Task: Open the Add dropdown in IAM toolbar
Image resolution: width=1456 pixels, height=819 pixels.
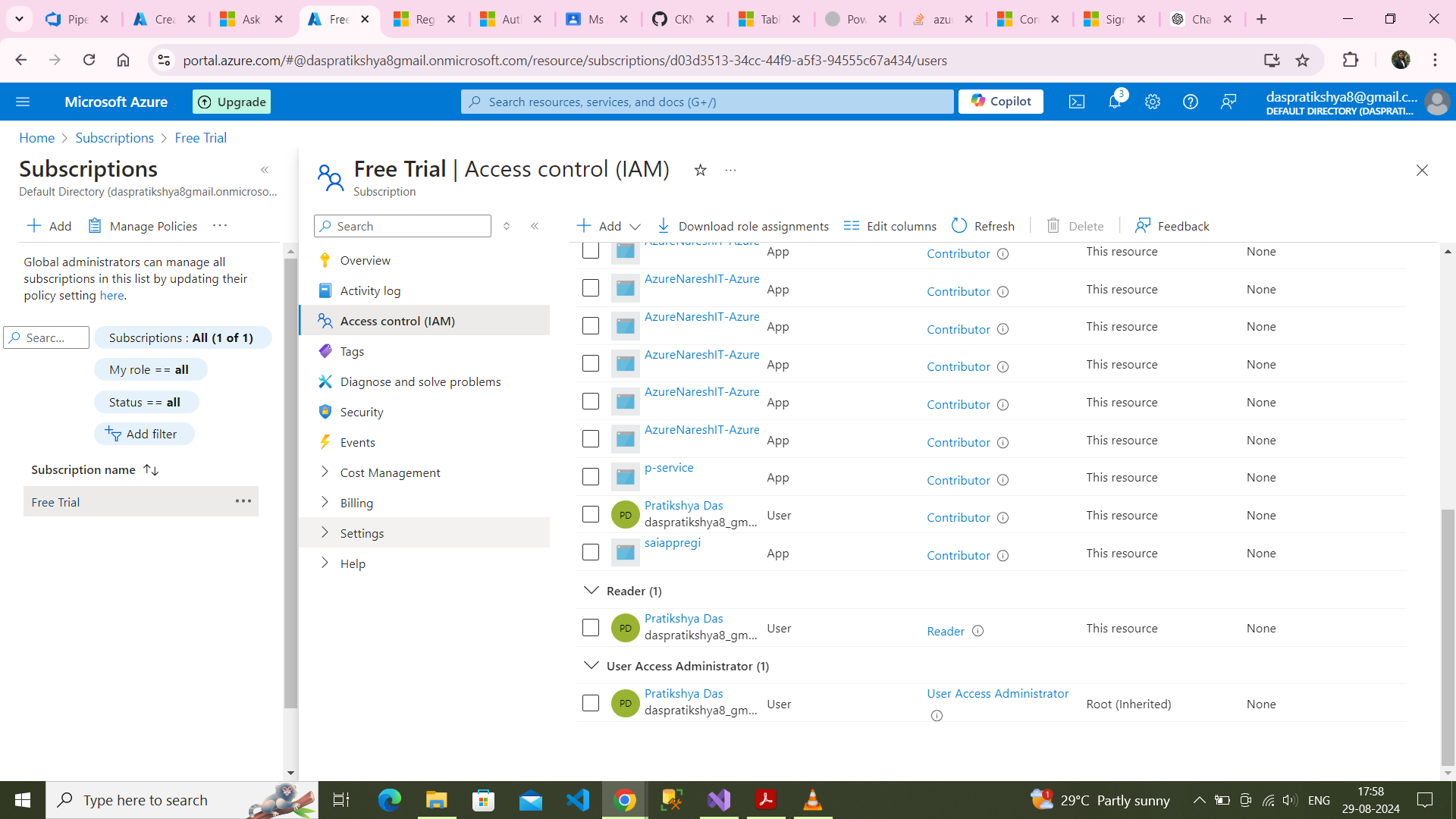Action: coord(609,226)
